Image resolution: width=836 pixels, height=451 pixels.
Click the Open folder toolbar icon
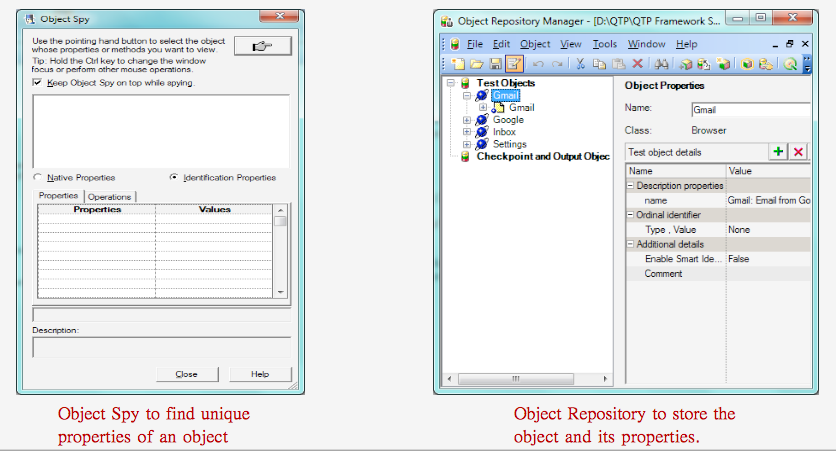point(475,64)
